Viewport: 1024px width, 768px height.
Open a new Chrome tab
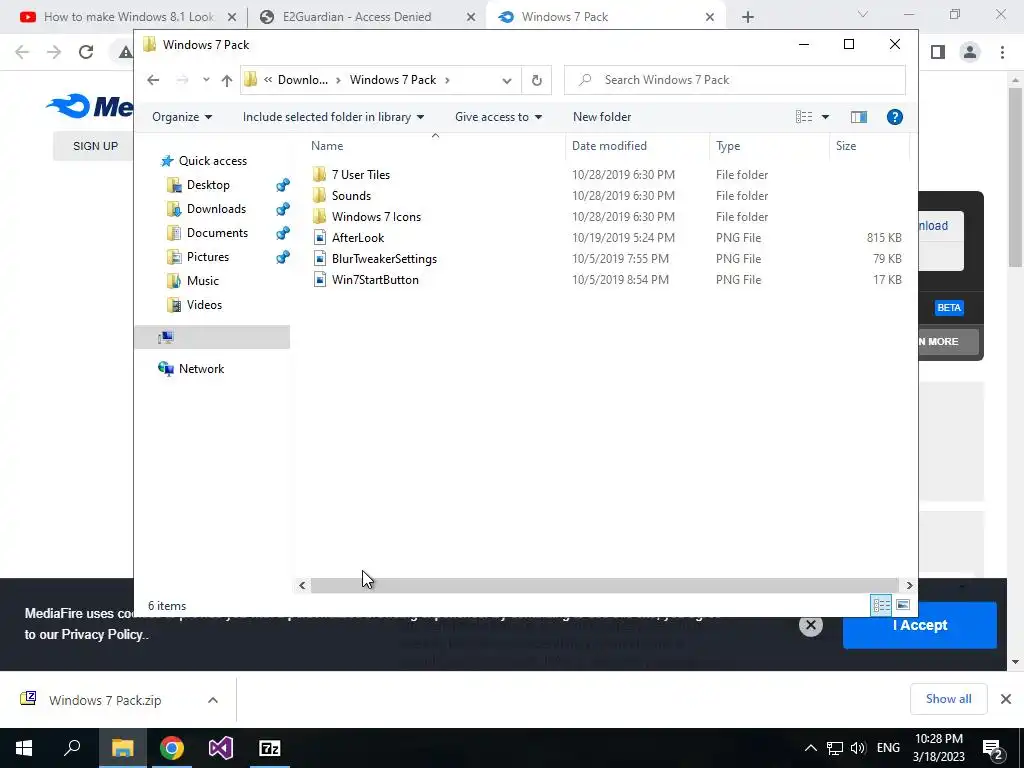point(748,17)
